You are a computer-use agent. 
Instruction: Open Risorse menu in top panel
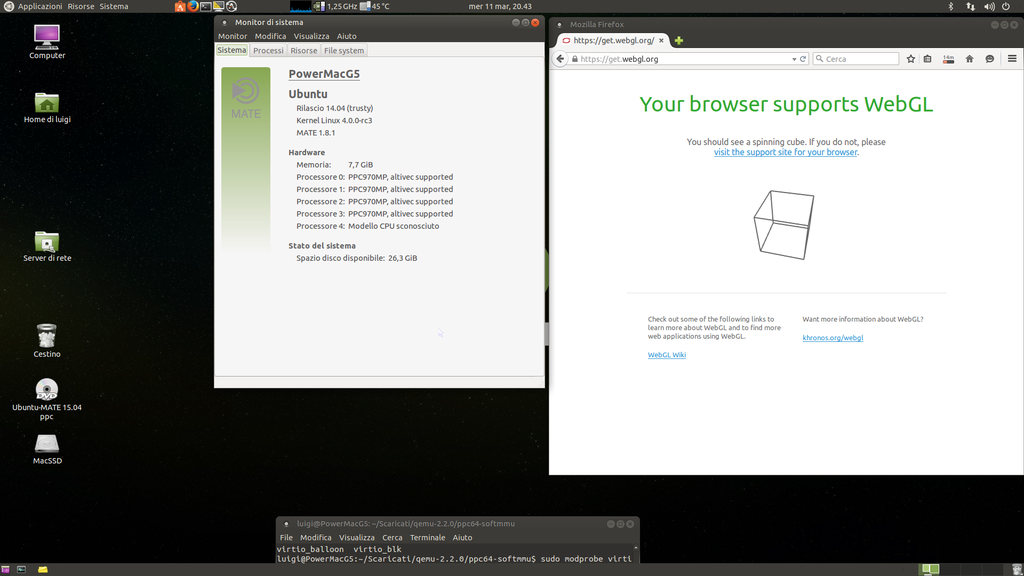(x=81, y=7)
